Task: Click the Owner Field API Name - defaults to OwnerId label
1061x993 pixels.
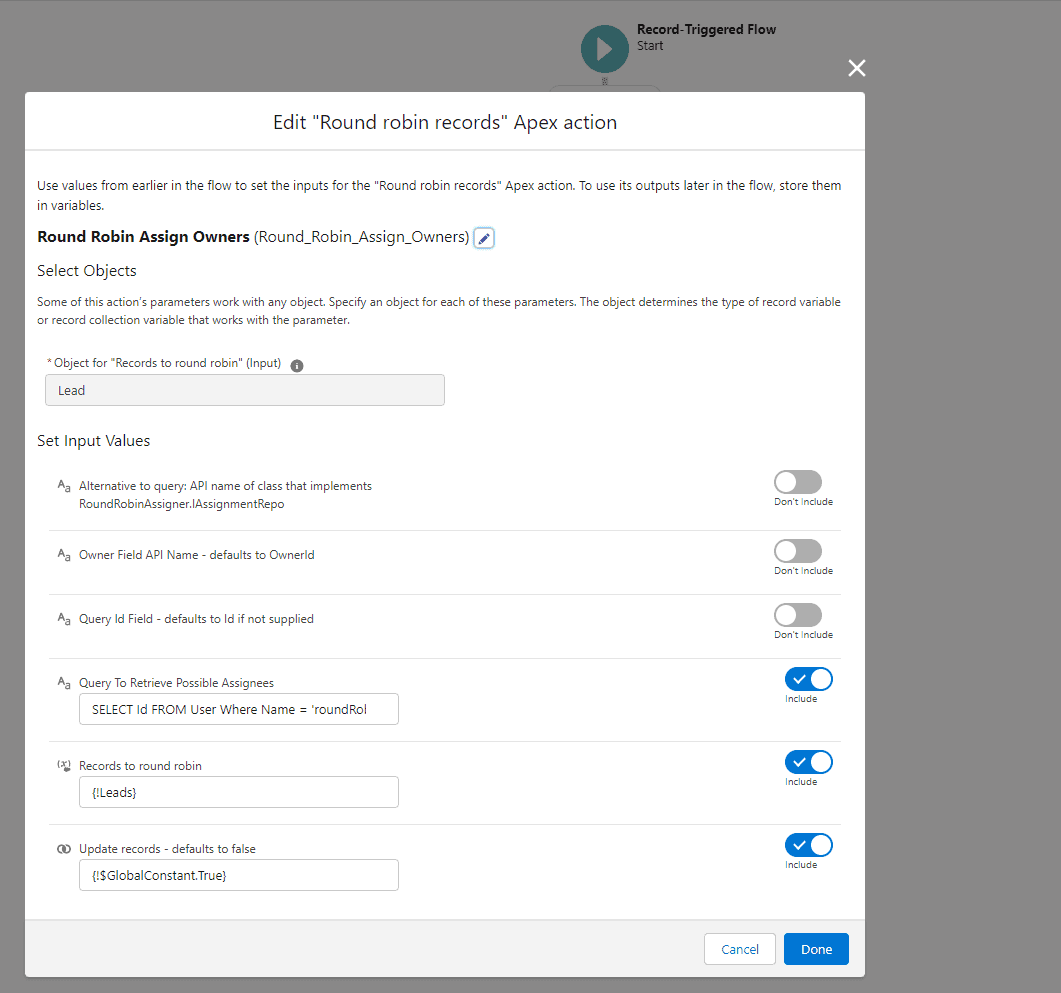Action: coord(197,555)
